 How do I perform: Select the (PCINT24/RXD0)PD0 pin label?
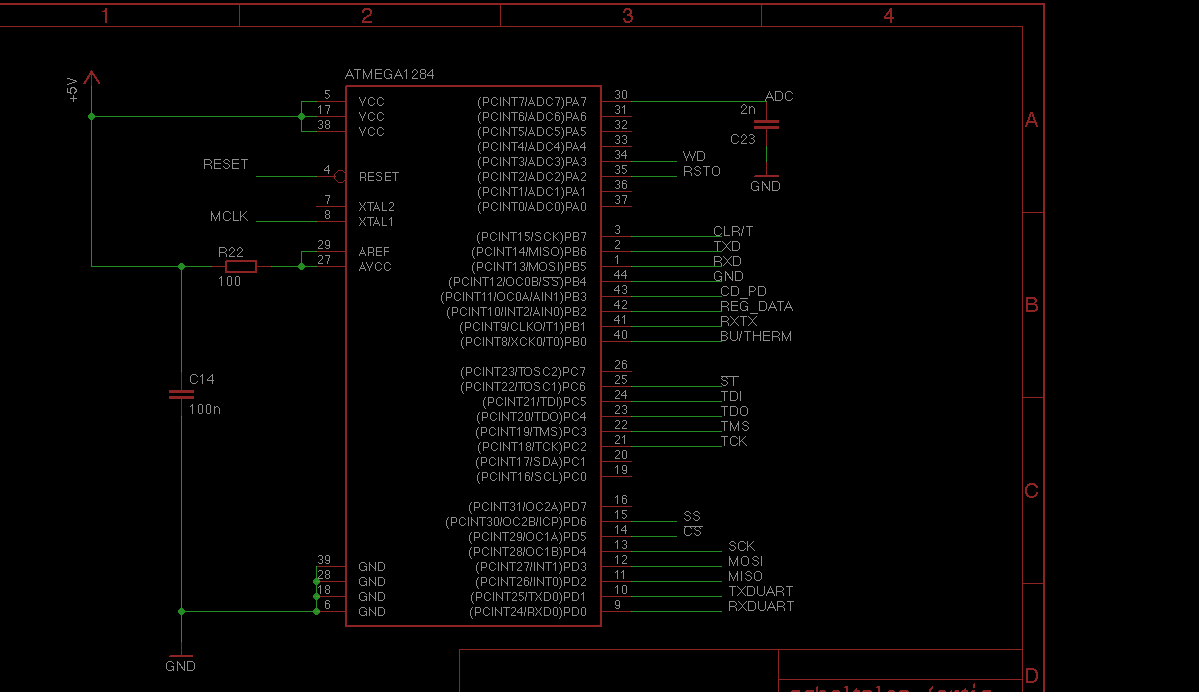tap(528, 612)
